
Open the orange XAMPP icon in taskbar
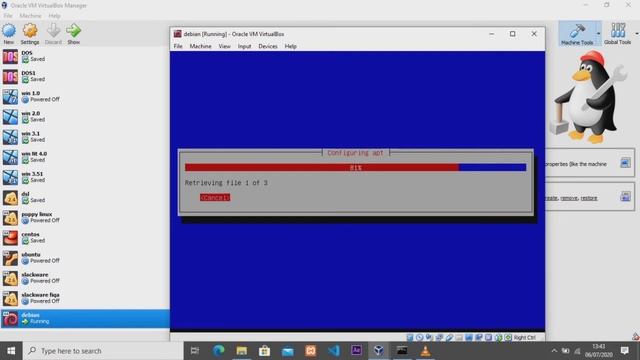[x=311, y=351]
